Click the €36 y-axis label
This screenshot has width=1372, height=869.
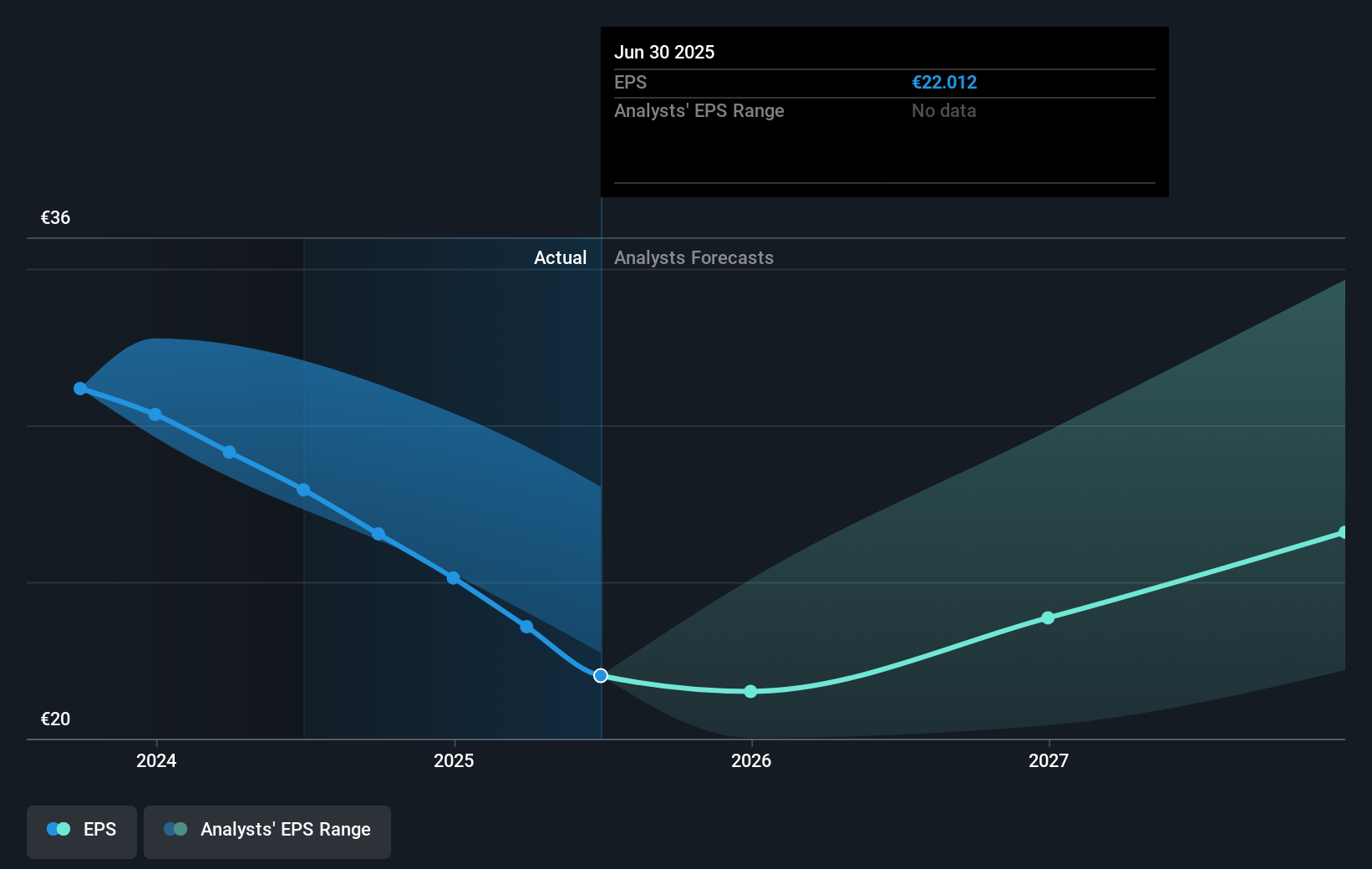56,218
